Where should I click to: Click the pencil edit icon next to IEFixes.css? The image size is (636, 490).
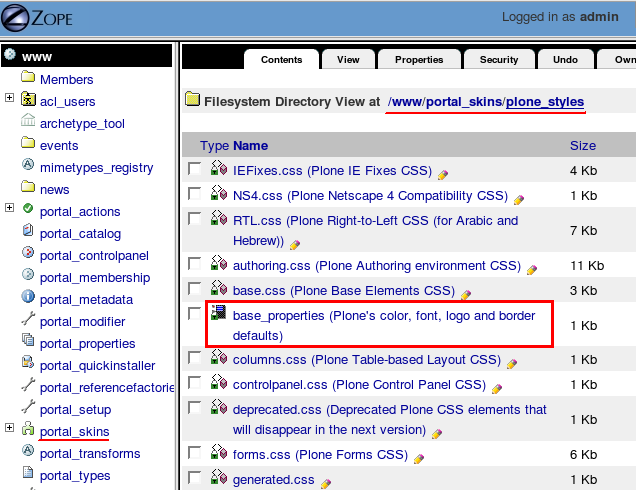tap(443, 175)
